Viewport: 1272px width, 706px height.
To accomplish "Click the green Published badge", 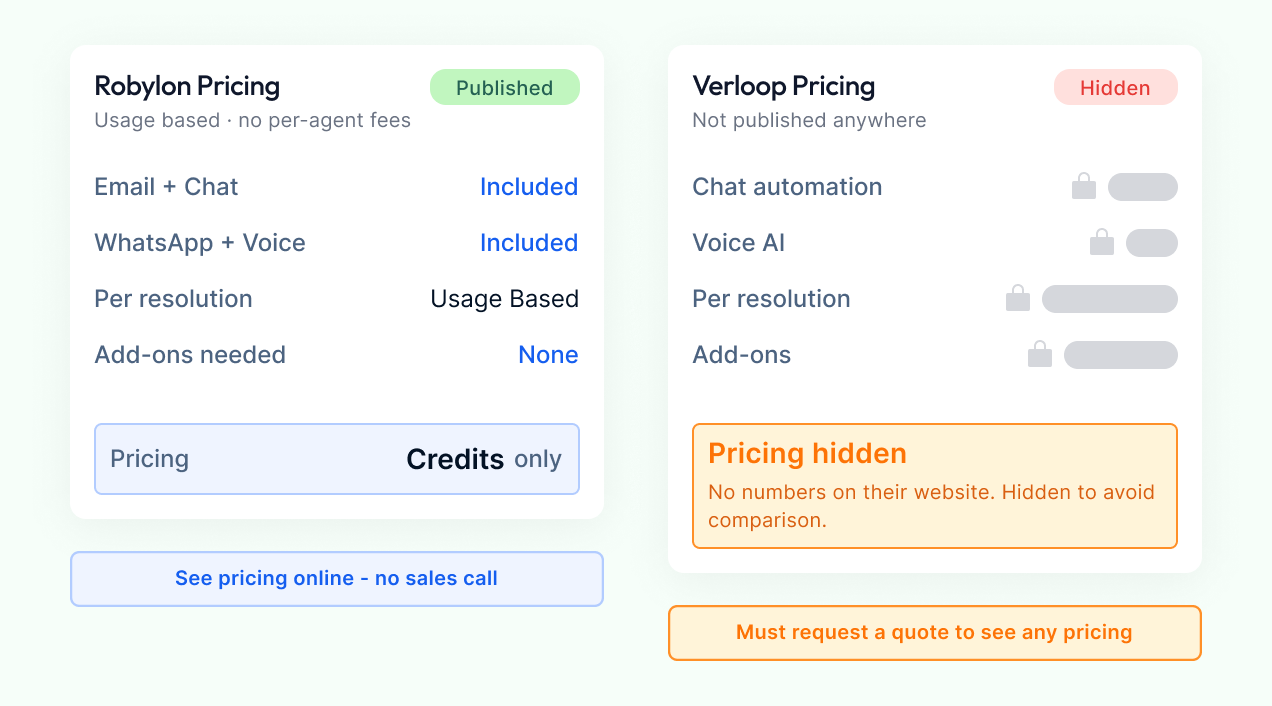I will (504, 88).
